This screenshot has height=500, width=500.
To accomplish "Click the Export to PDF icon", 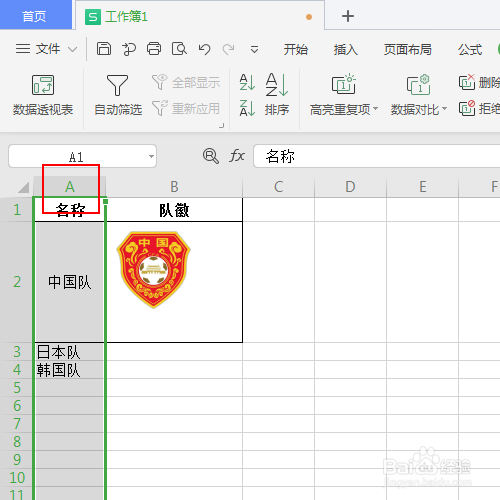I will pyautogui.click(x=129, y=49).
